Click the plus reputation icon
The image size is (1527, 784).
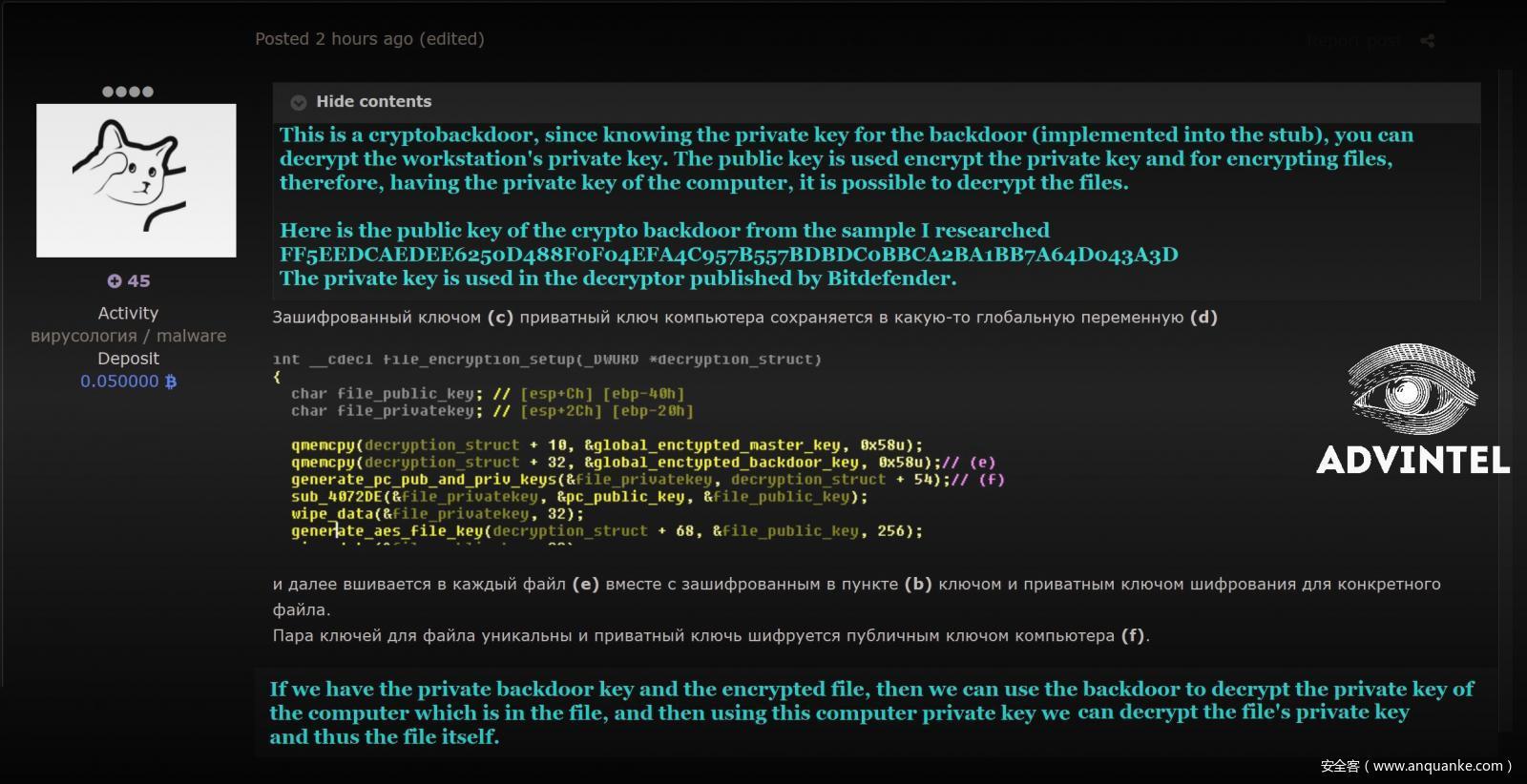(x=115, y=281)
